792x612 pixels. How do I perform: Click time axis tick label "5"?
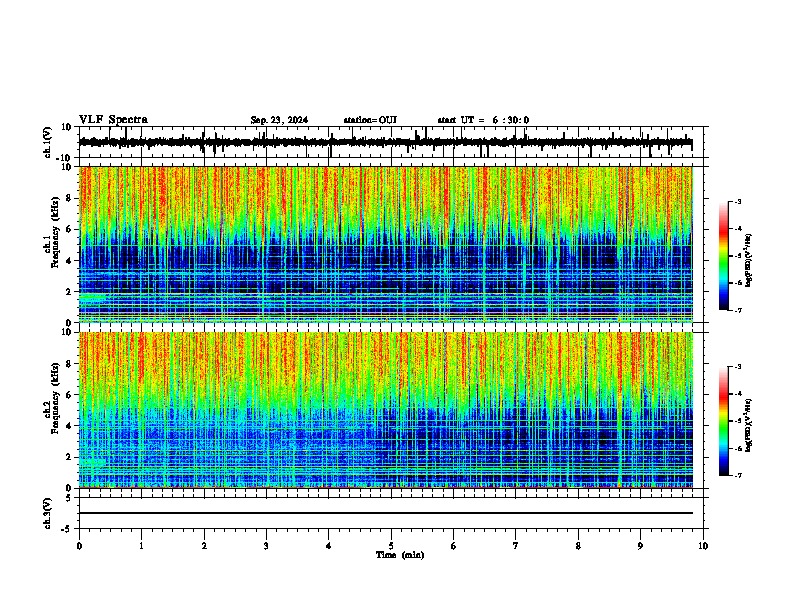click(x=391, y=546)
